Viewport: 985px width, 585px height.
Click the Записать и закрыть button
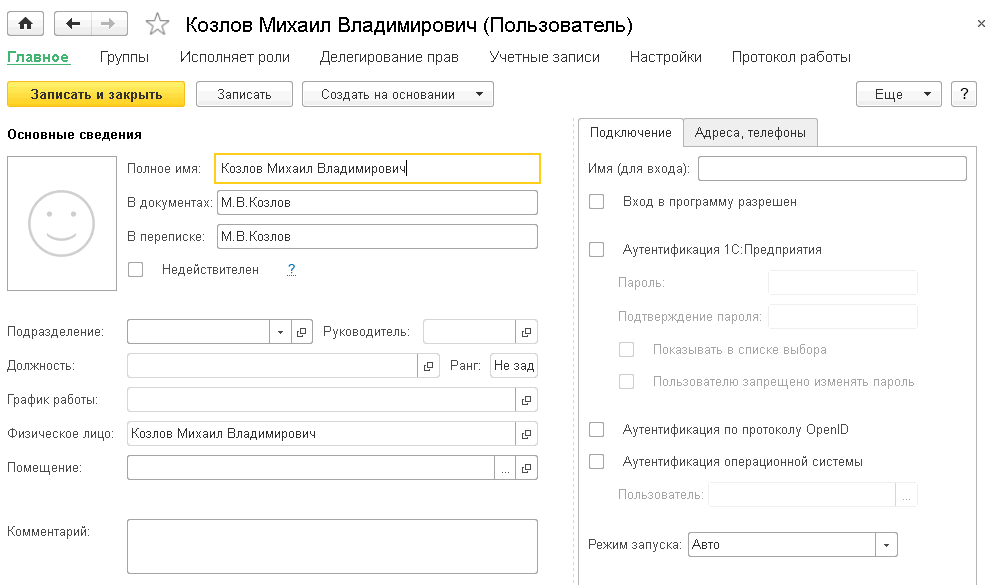click(96, 94)
